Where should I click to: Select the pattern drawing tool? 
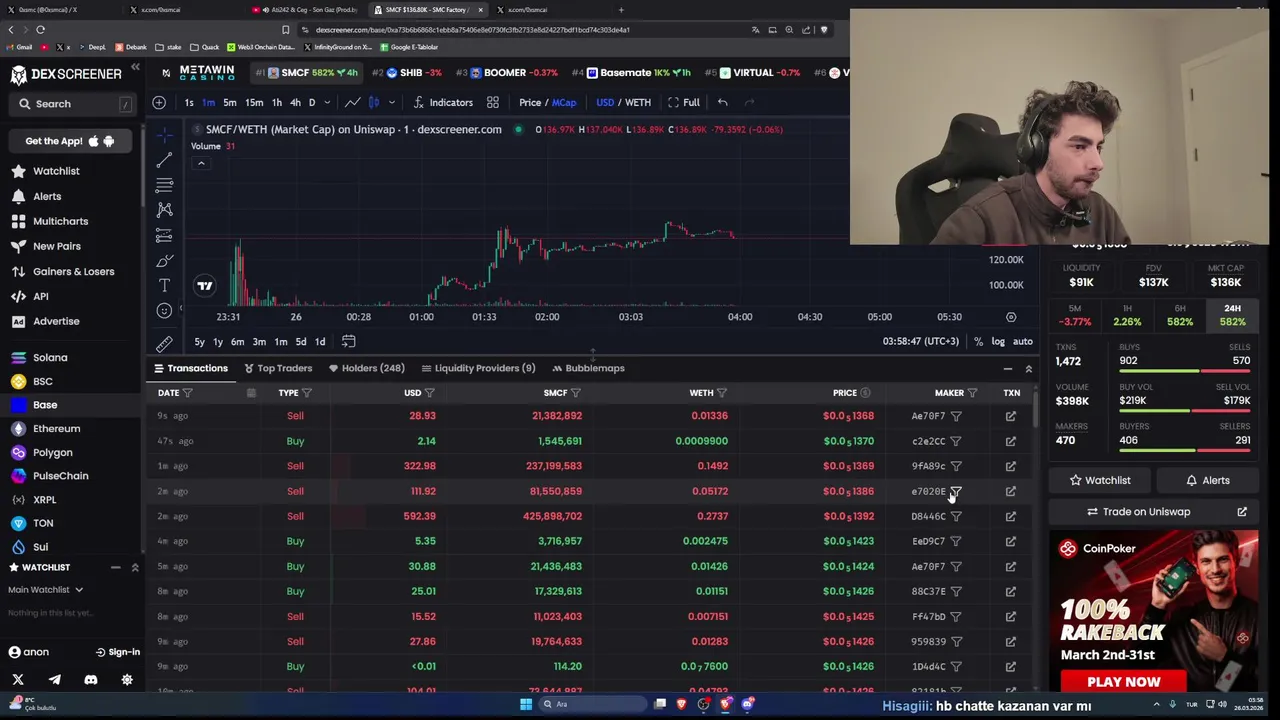coord(165,210)
